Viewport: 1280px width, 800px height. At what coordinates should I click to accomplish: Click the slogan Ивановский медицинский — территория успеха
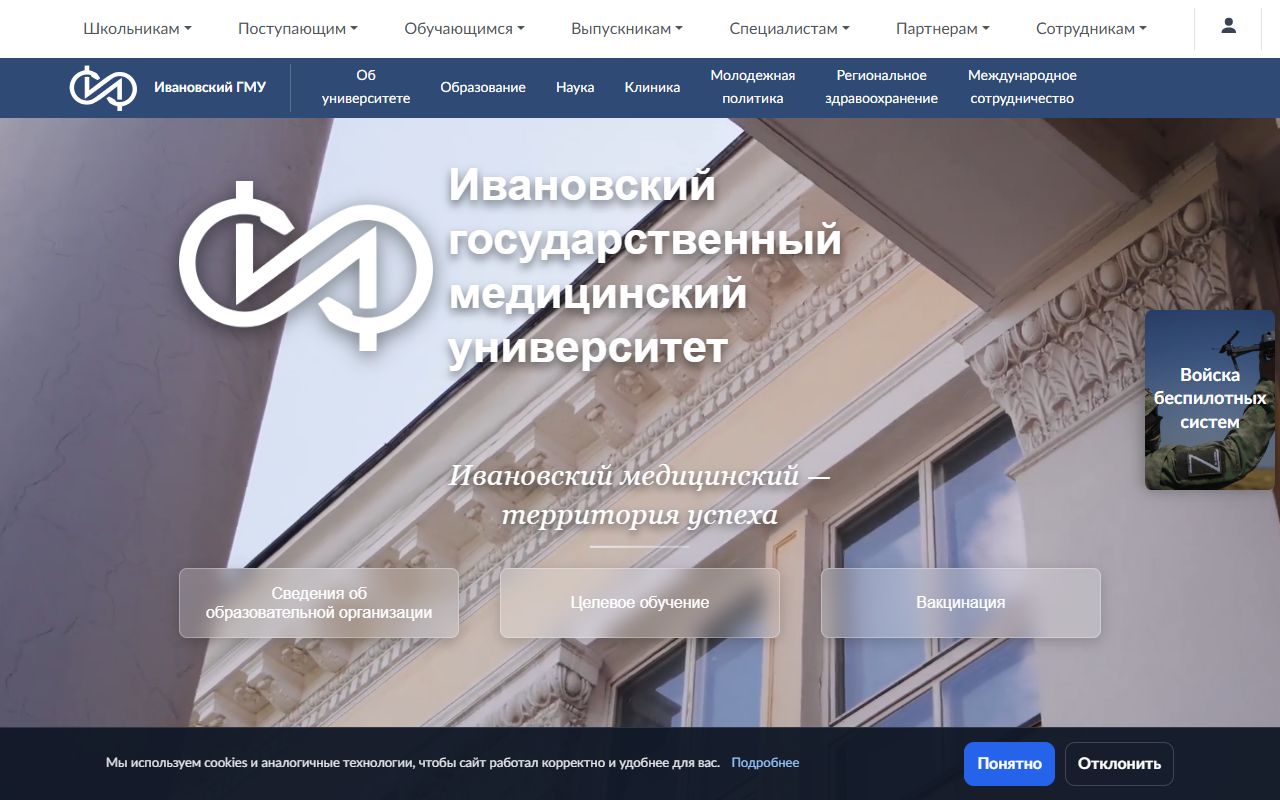(640, 495)
